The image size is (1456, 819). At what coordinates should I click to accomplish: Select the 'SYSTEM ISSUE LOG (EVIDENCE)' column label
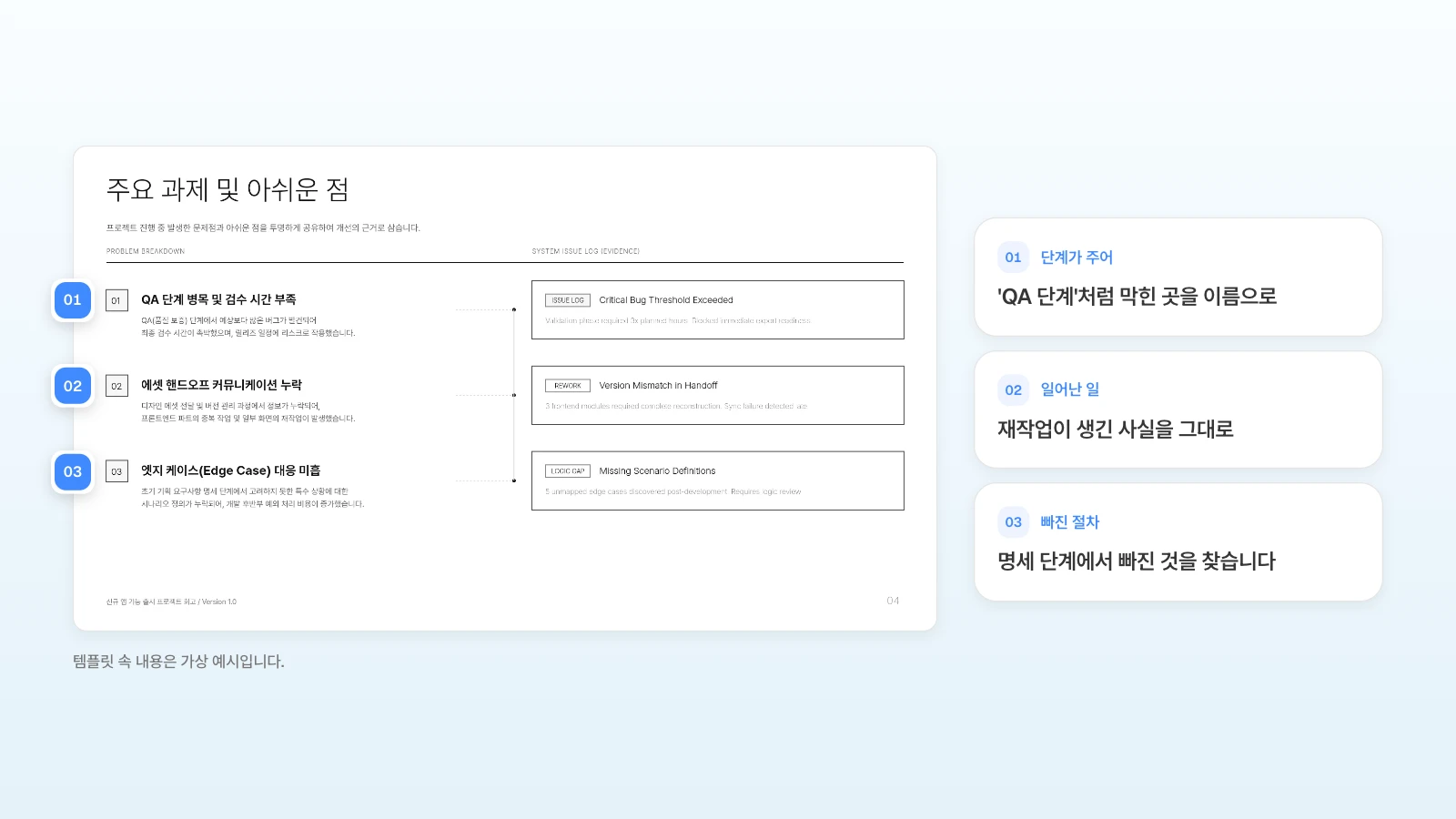pyautogui.click(x=586, y=251)
